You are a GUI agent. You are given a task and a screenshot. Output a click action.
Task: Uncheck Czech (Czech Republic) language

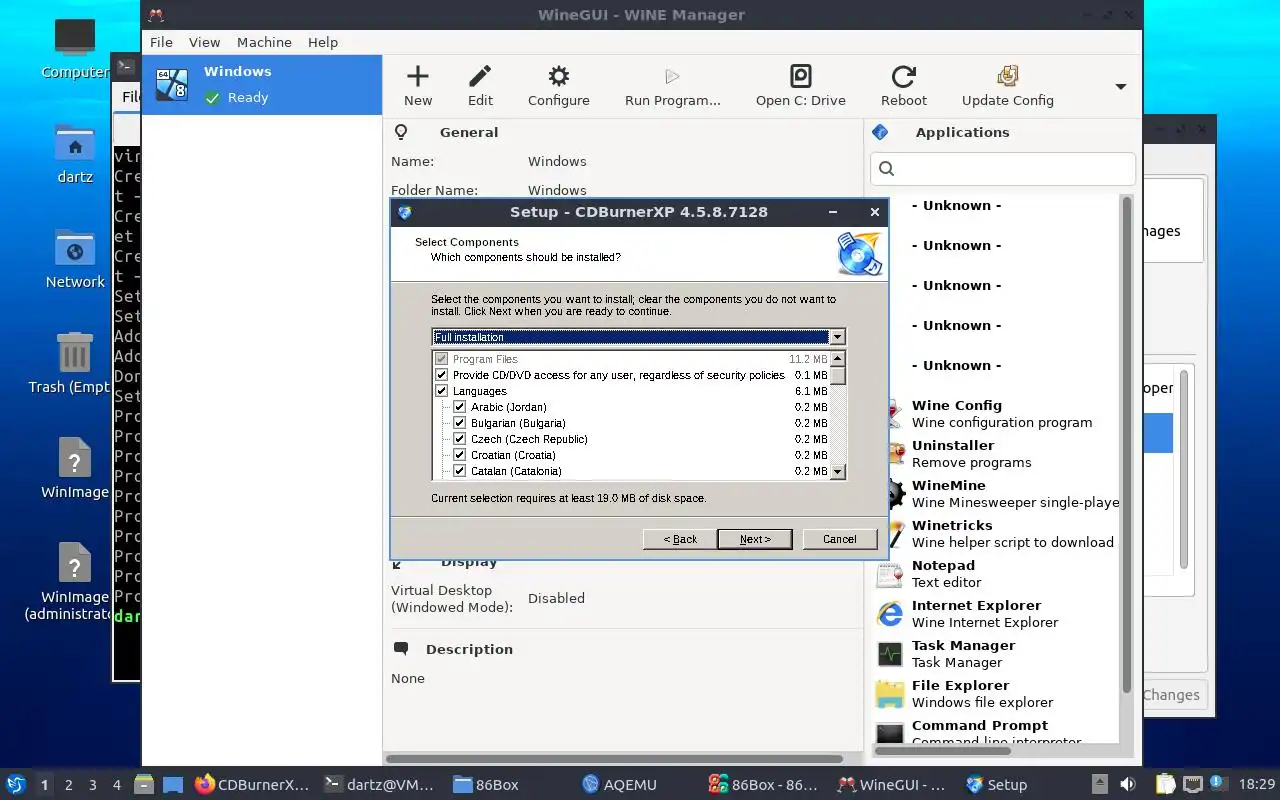tap(460, 439)
